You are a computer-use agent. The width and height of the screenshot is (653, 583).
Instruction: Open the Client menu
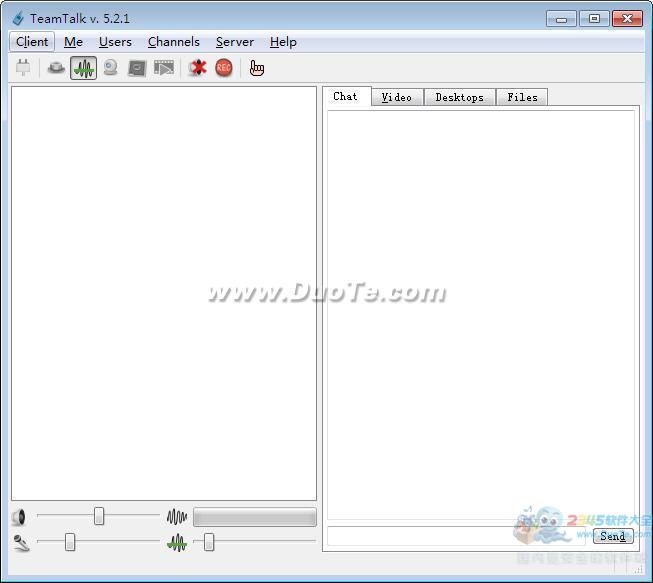click(x=32, y=42)
